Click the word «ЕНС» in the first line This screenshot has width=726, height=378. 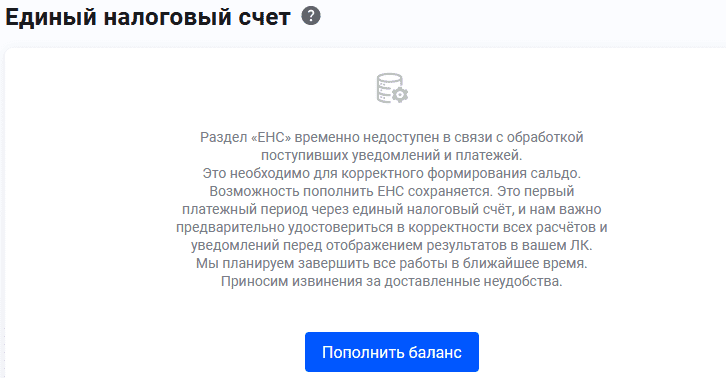[271, 138]
